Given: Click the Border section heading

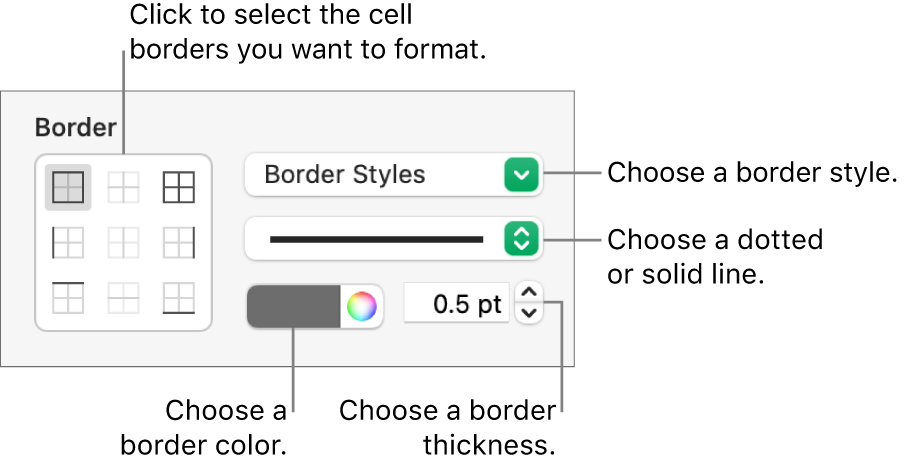Looking at the screenshot, I should pos(76,128).
